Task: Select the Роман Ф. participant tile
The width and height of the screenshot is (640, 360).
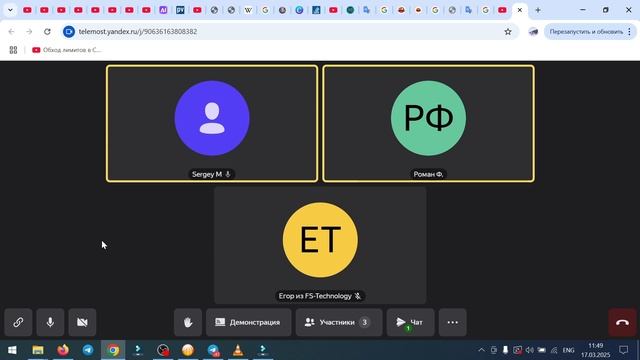Action: click(428, 123)
